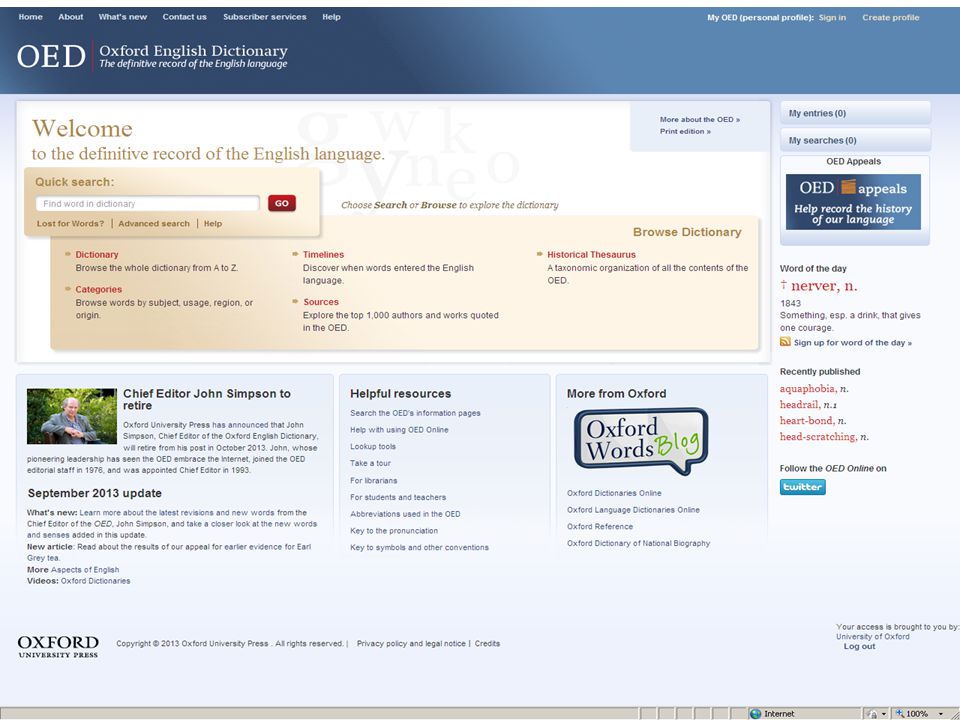960x720 pixels.
Task: Open the Lost for Words? link
Action: pos(70,223)
